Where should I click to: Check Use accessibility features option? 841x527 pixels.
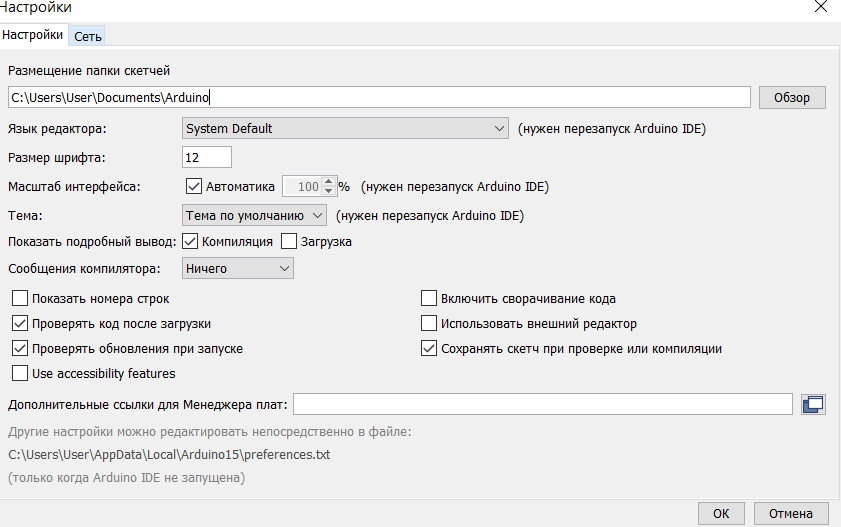tap(20, 373)
